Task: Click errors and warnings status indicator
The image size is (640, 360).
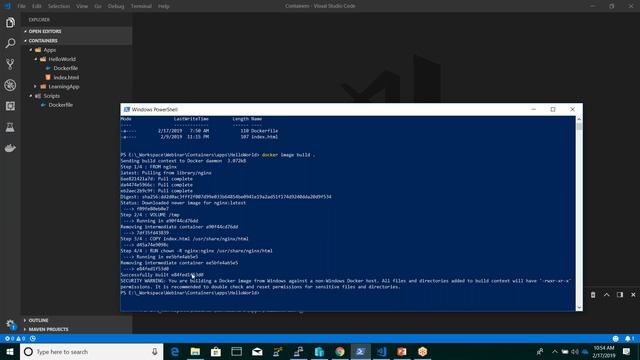Action: pyautogui.click(x=15, y=338)
